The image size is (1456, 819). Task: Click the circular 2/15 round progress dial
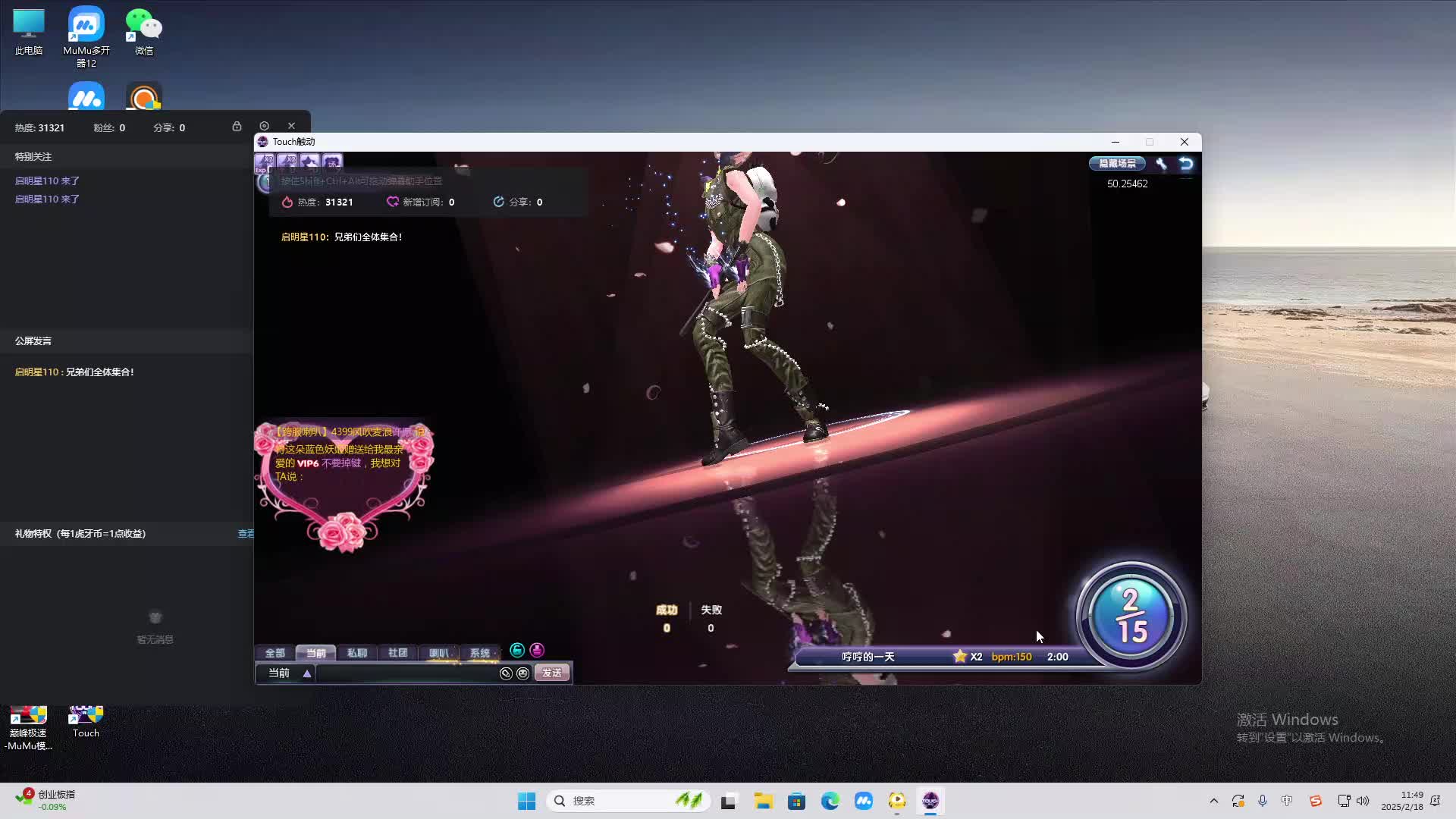tap(1131, 616)
